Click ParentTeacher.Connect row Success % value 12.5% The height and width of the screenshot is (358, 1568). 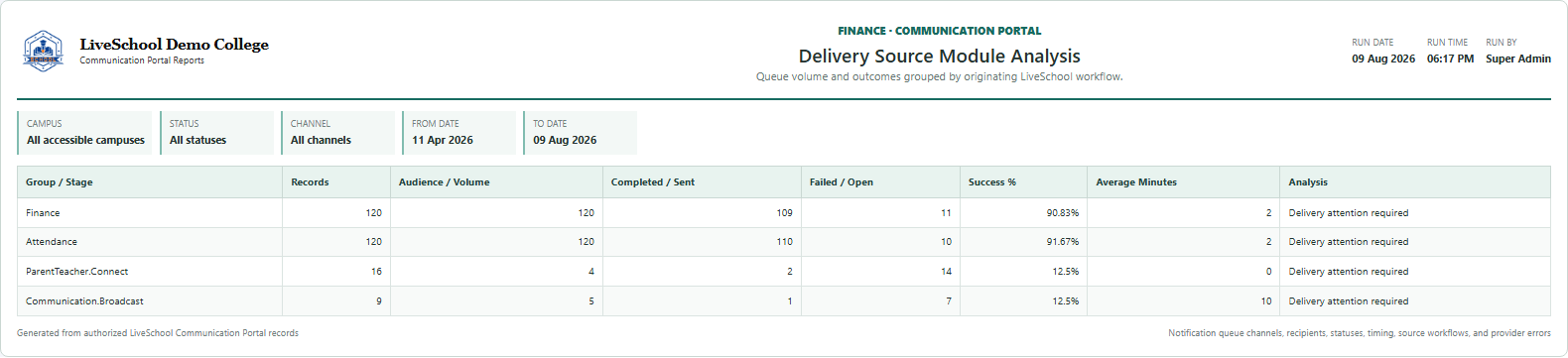point(1066,272)
